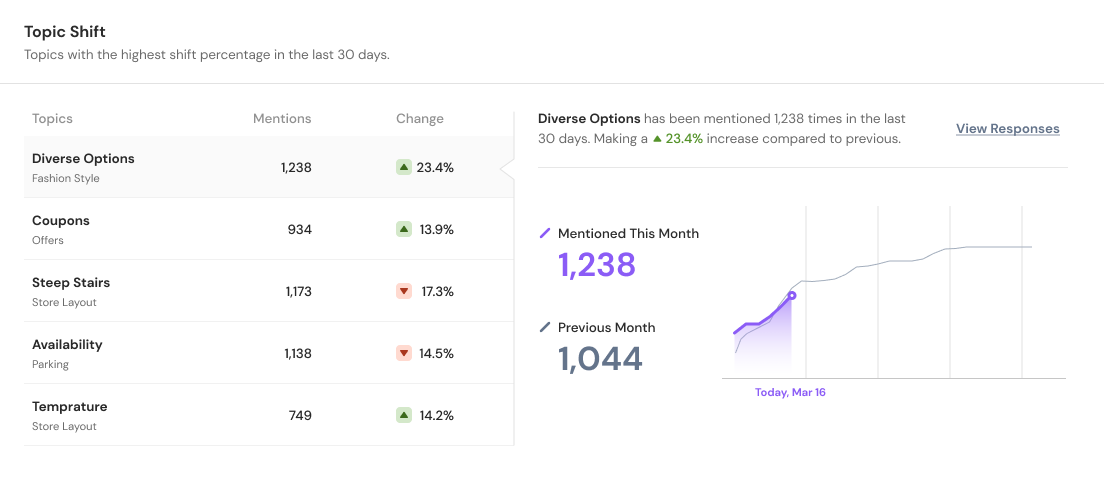
Task: Sort by the Change column header
Action: tap(419, 118)
